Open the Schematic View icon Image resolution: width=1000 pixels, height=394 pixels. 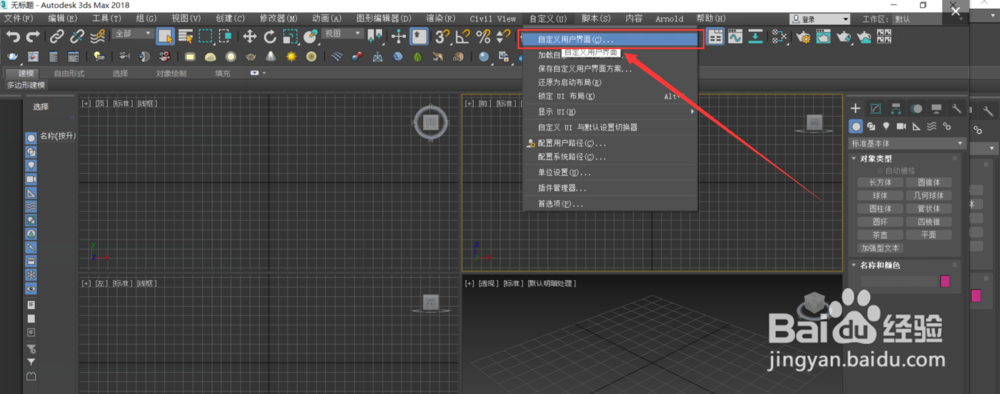coord(756,37)
